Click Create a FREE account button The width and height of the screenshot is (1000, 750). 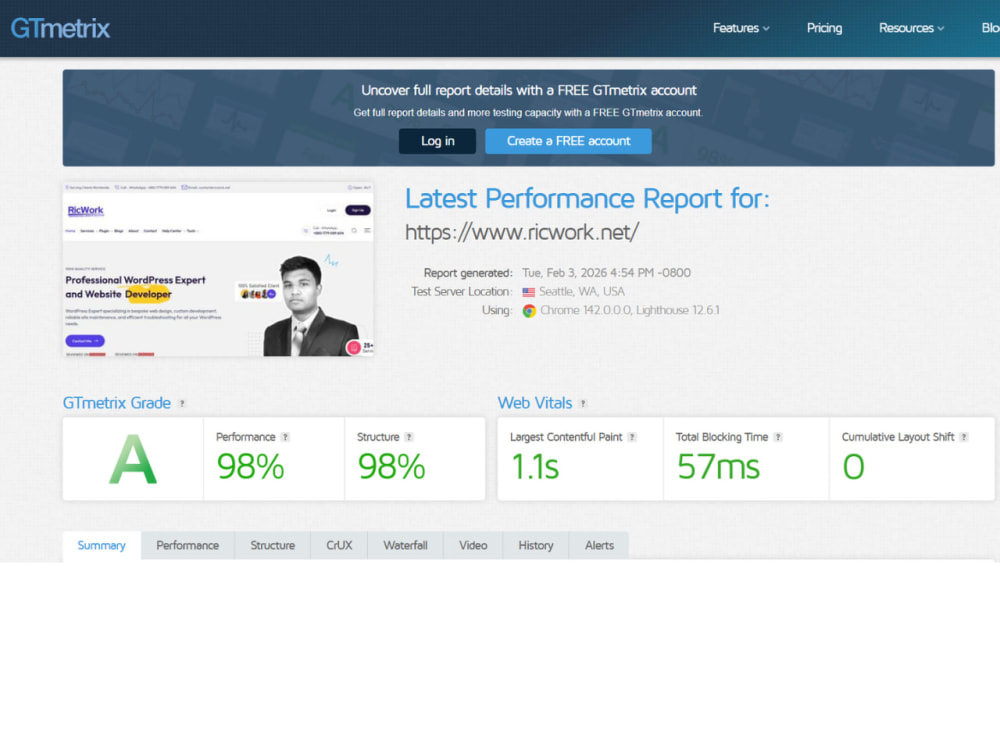click(568, 141)
